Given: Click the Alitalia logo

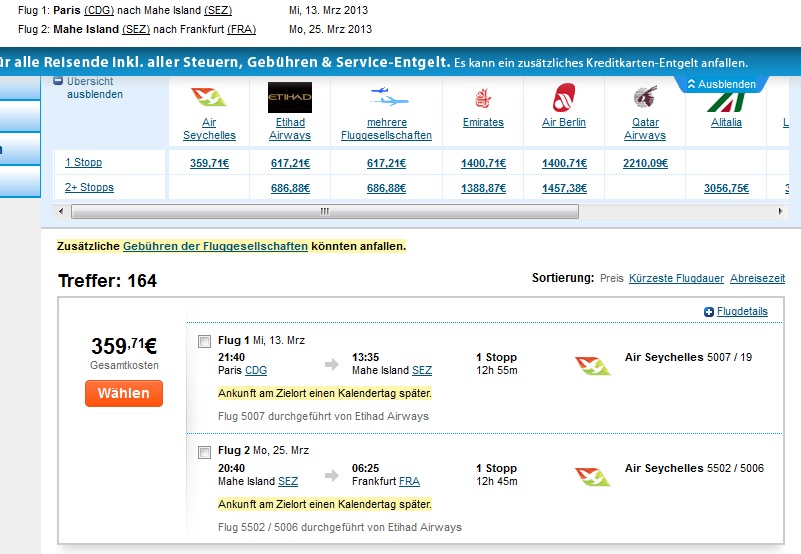Looking at the screenshot, I should (x=726, y=102).
